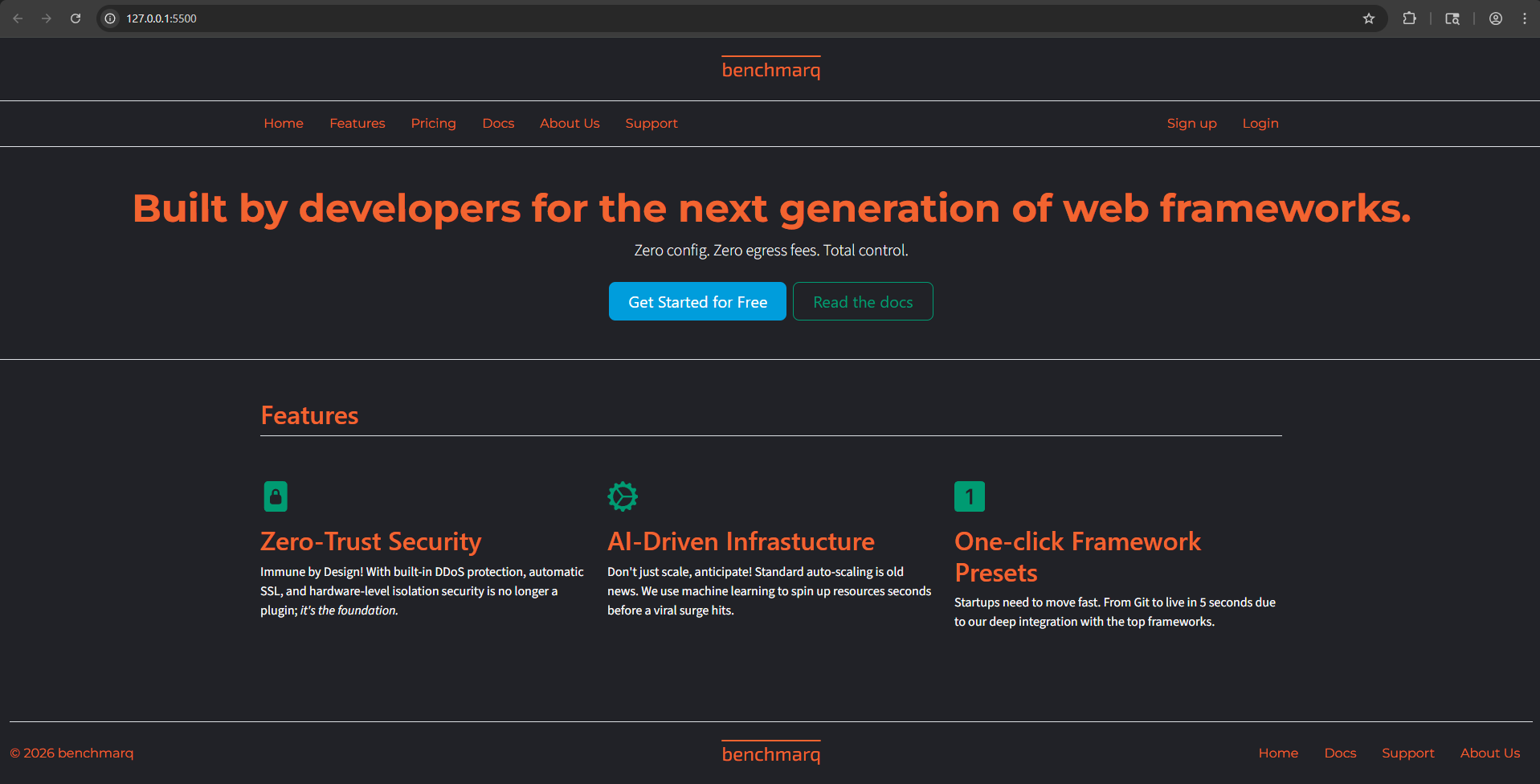Viewport: 1540px width, 784px height.
Task: Open the browser three-dot menu
Action: (x=1525, y=18)
